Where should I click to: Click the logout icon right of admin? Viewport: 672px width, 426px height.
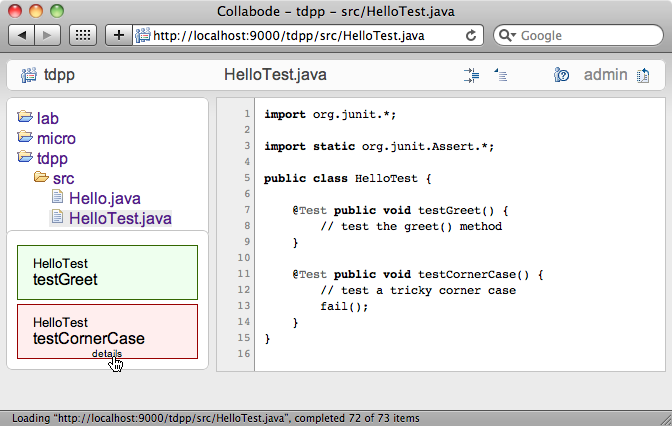(643, 75)
